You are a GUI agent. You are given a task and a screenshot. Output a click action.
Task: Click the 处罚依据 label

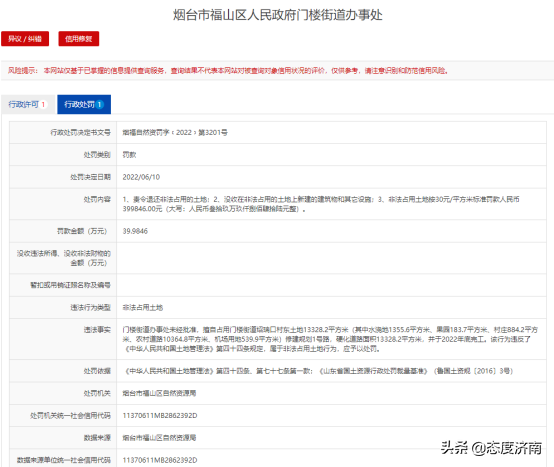(97, 371)
